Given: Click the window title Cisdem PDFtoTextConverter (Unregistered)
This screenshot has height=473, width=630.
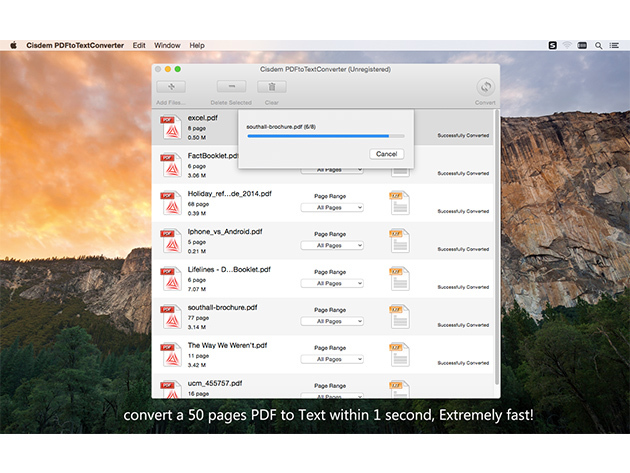Looking at the screenshot, I should pyautogui.click(x=325, y=69).
